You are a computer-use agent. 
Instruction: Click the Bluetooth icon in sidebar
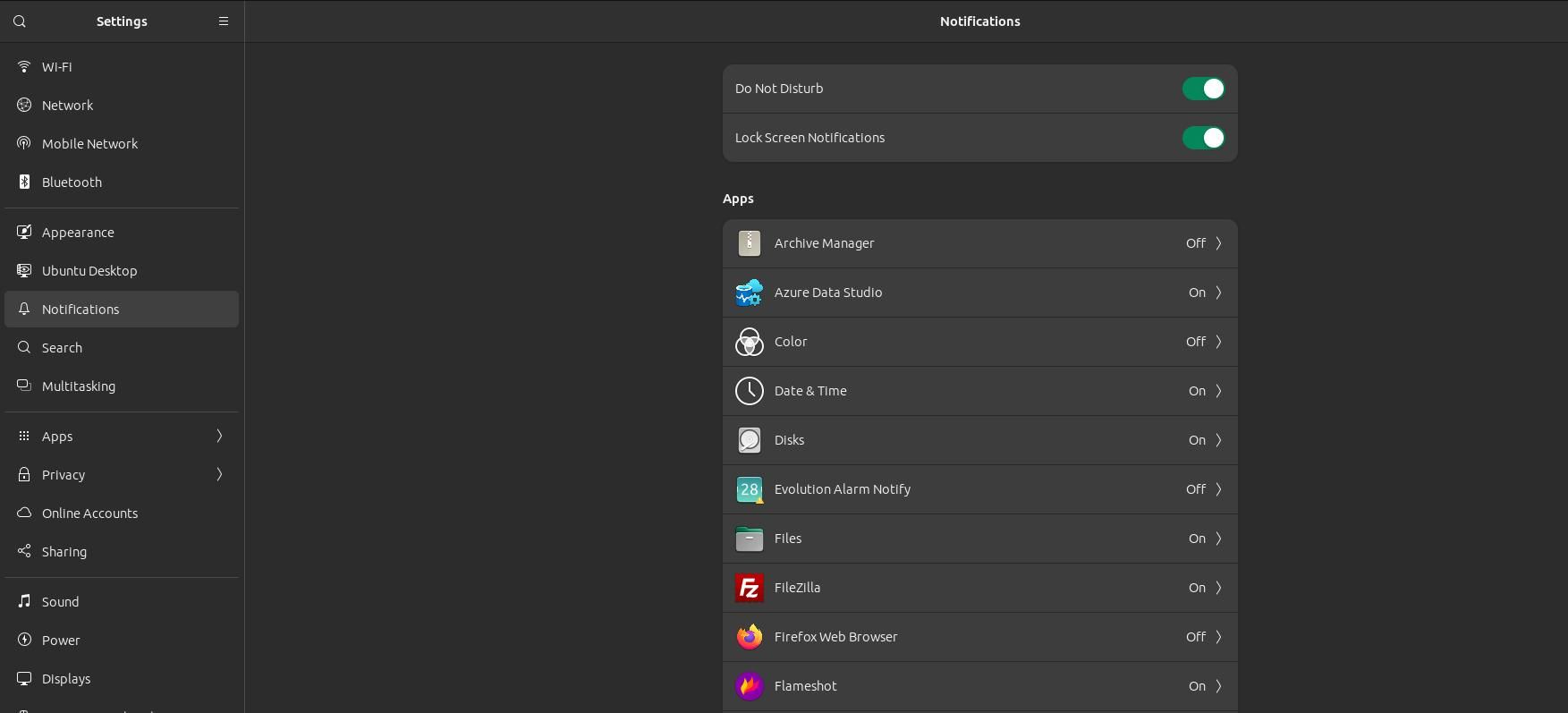coord(24,182)
